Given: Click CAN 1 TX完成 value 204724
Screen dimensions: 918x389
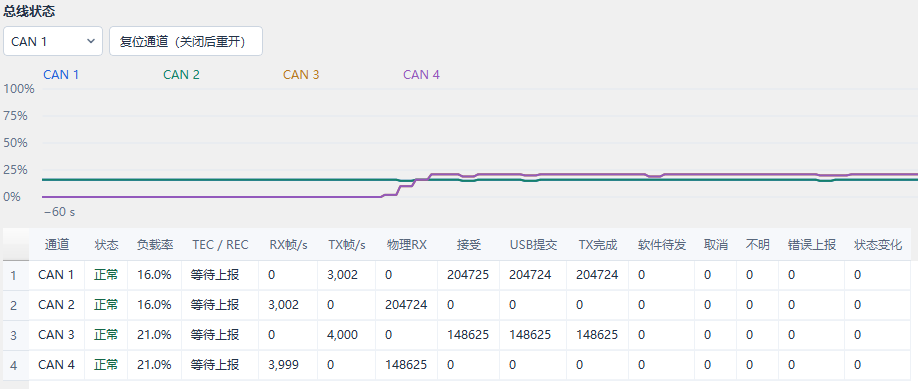Looking at the screenshot, I should [597, 274].
